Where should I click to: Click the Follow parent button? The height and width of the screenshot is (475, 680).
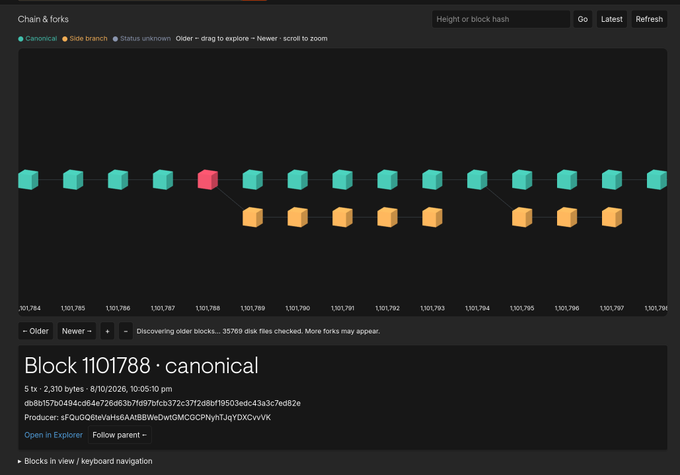click(120, 435)
